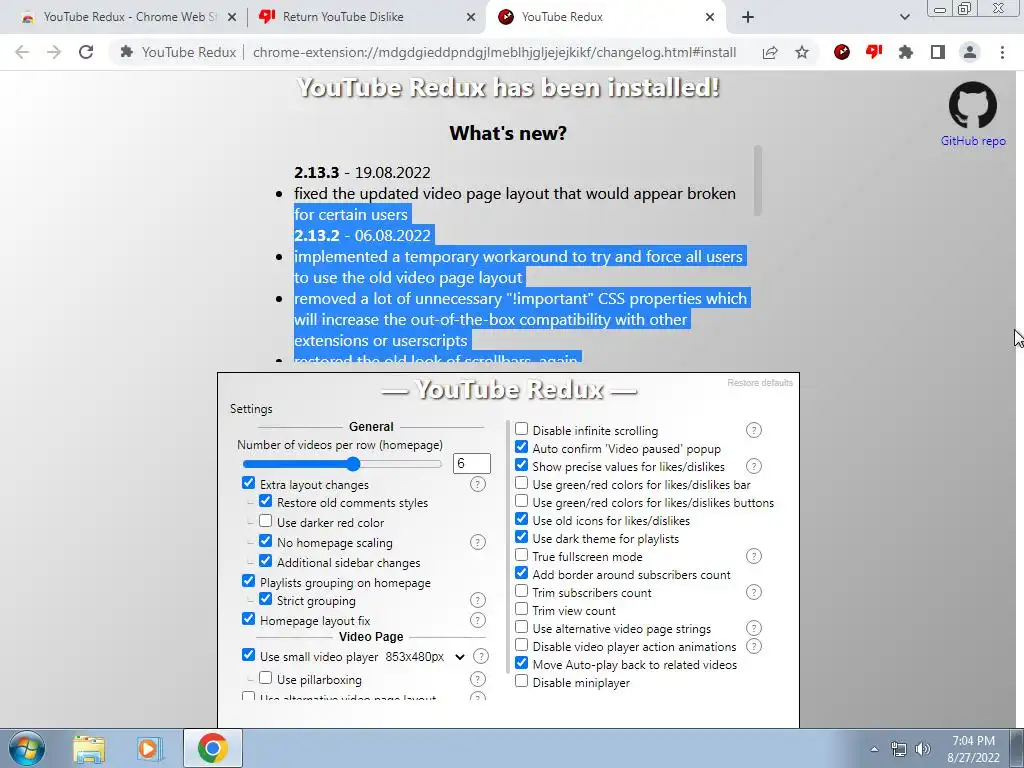Enable Use pillarboxing checkbox
Image resolution: width=1024 pixels, height=768 pixels.
coord(265,678)
